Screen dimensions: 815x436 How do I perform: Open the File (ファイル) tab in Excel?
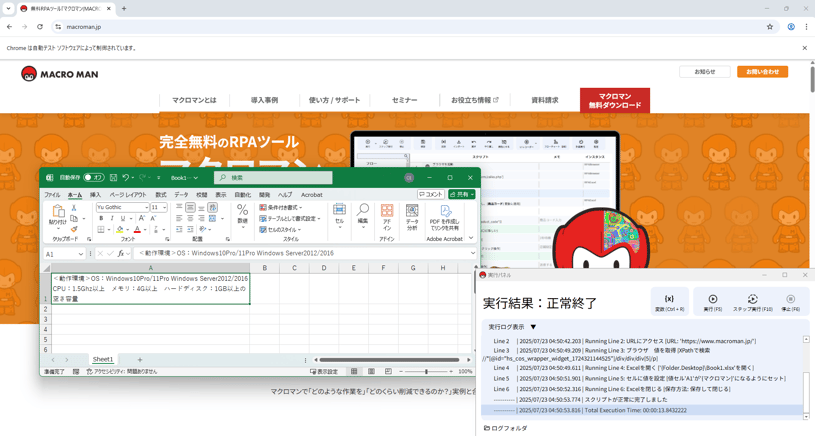tap(52, 195)
